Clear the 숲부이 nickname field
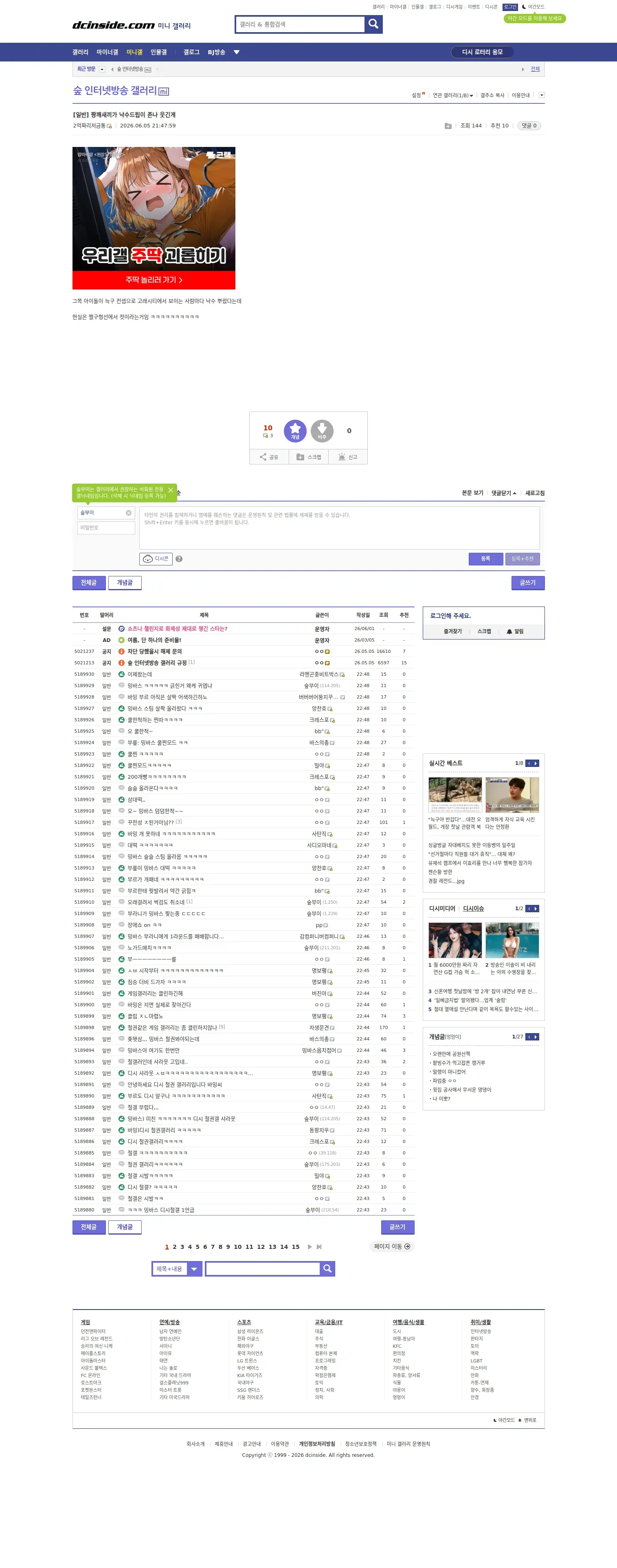The image size is (617, 1568). coord(129,513)
